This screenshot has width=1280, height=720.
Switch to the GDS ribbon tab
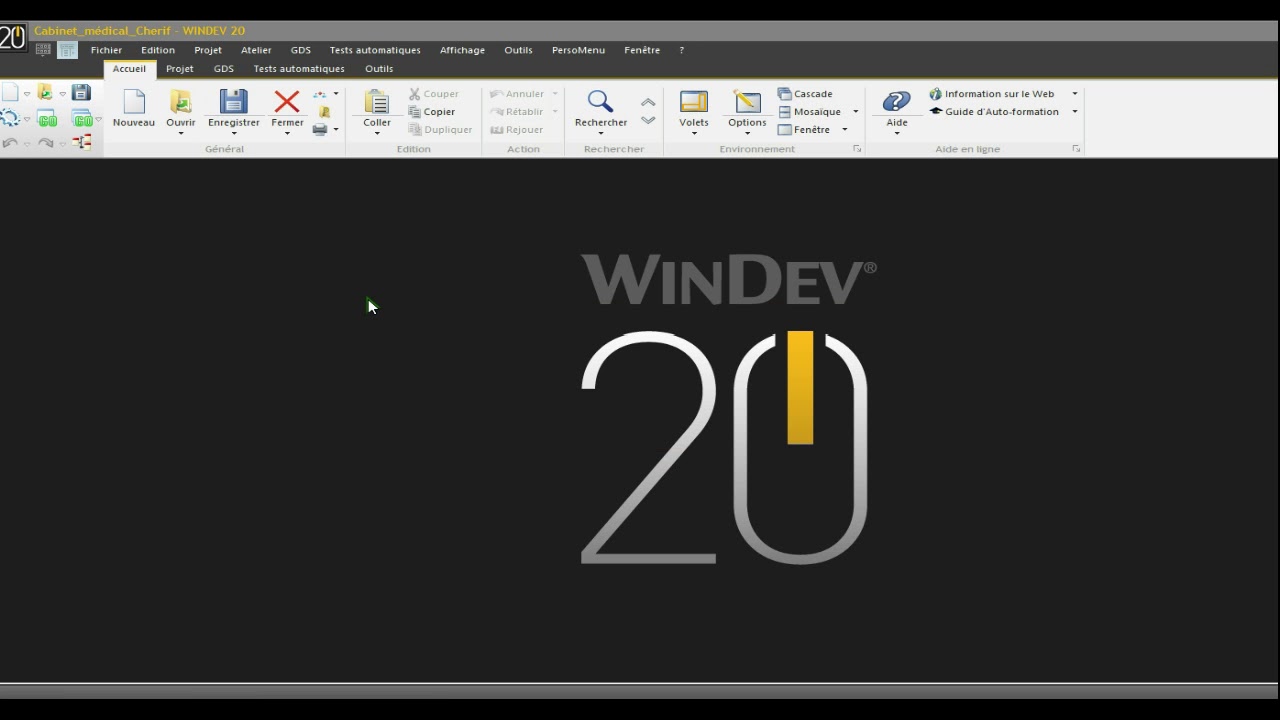tap(224, 69)
